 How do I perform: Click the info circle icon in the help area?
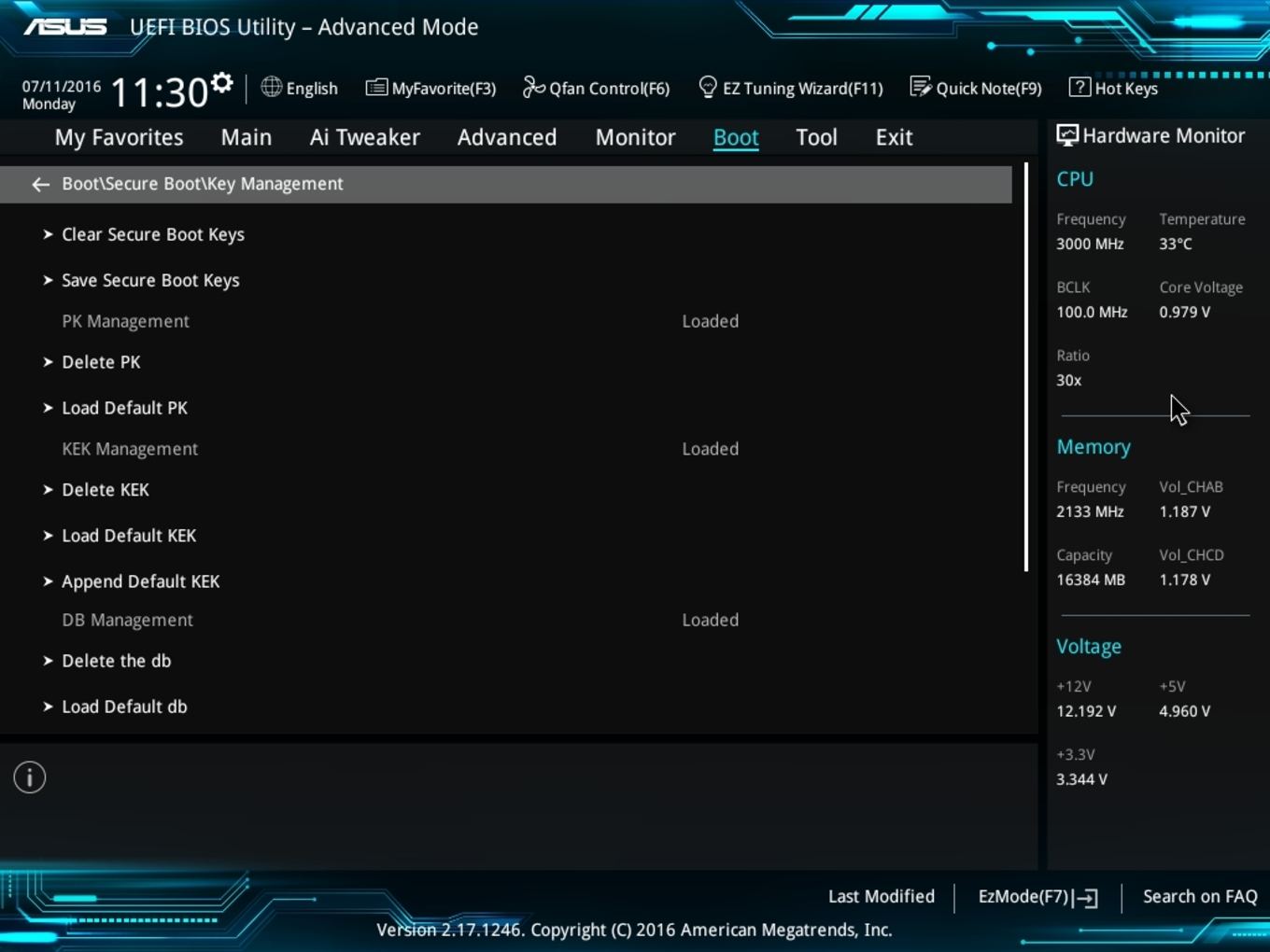point(30,777)
